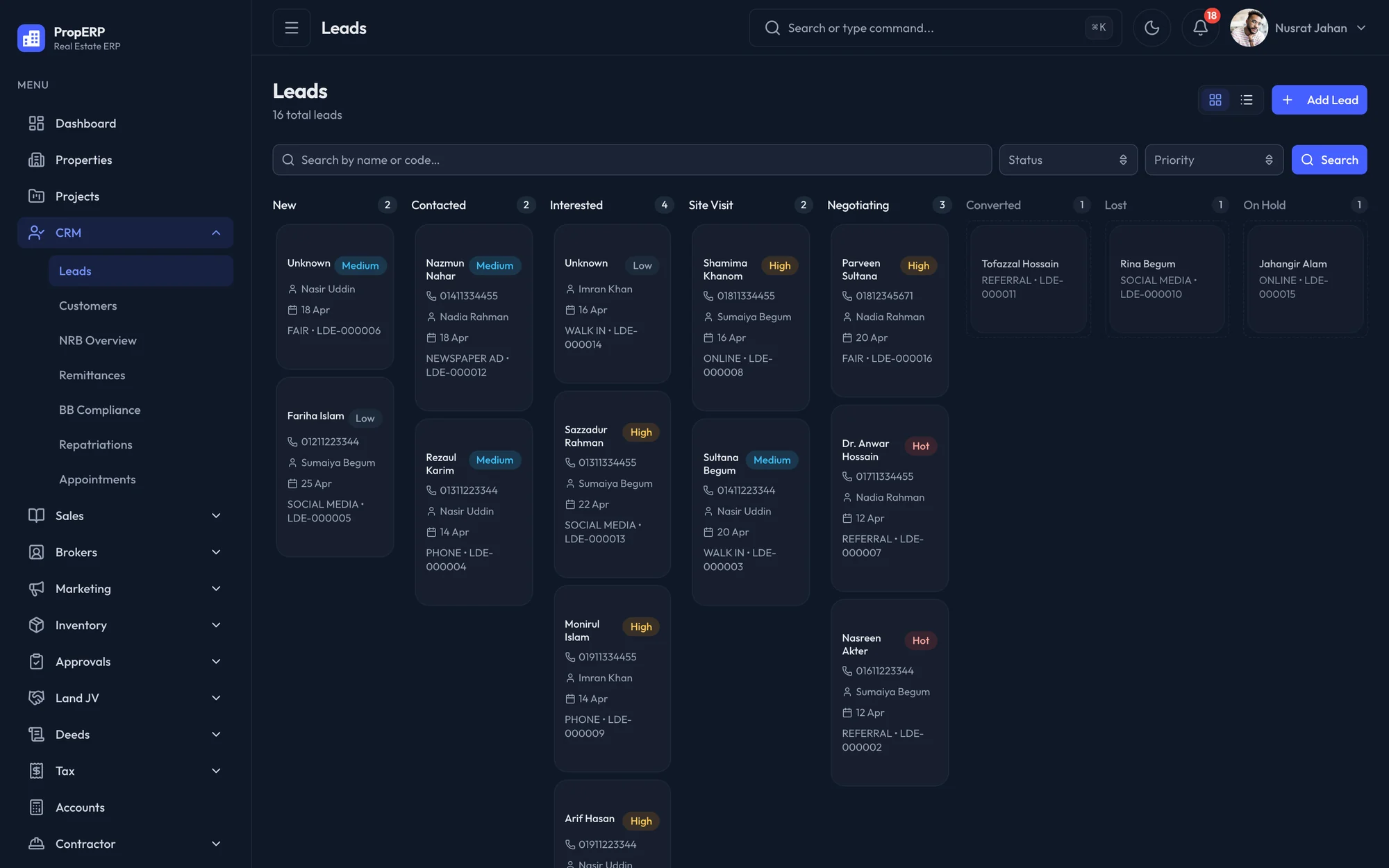Viewport: 1389px width, 868px height.
Task: Click the Projects folder icon
Action: point(36,197)
